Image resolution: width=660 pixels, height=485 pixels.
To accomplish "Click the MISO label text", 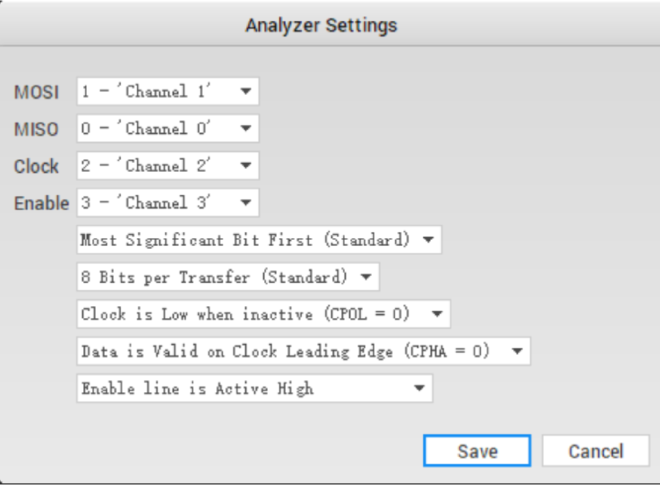I will point(36,130).
